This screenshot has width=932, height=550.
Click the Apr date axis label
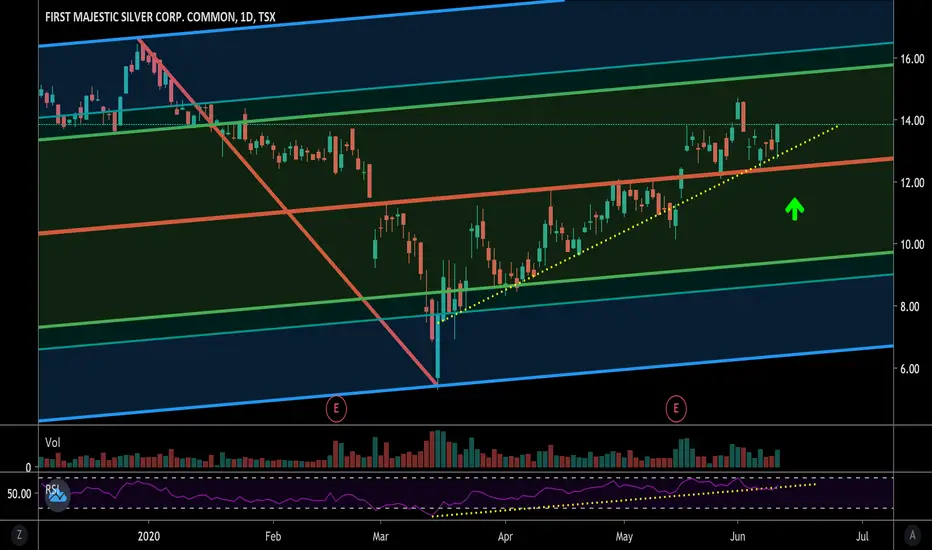point(505,536)
